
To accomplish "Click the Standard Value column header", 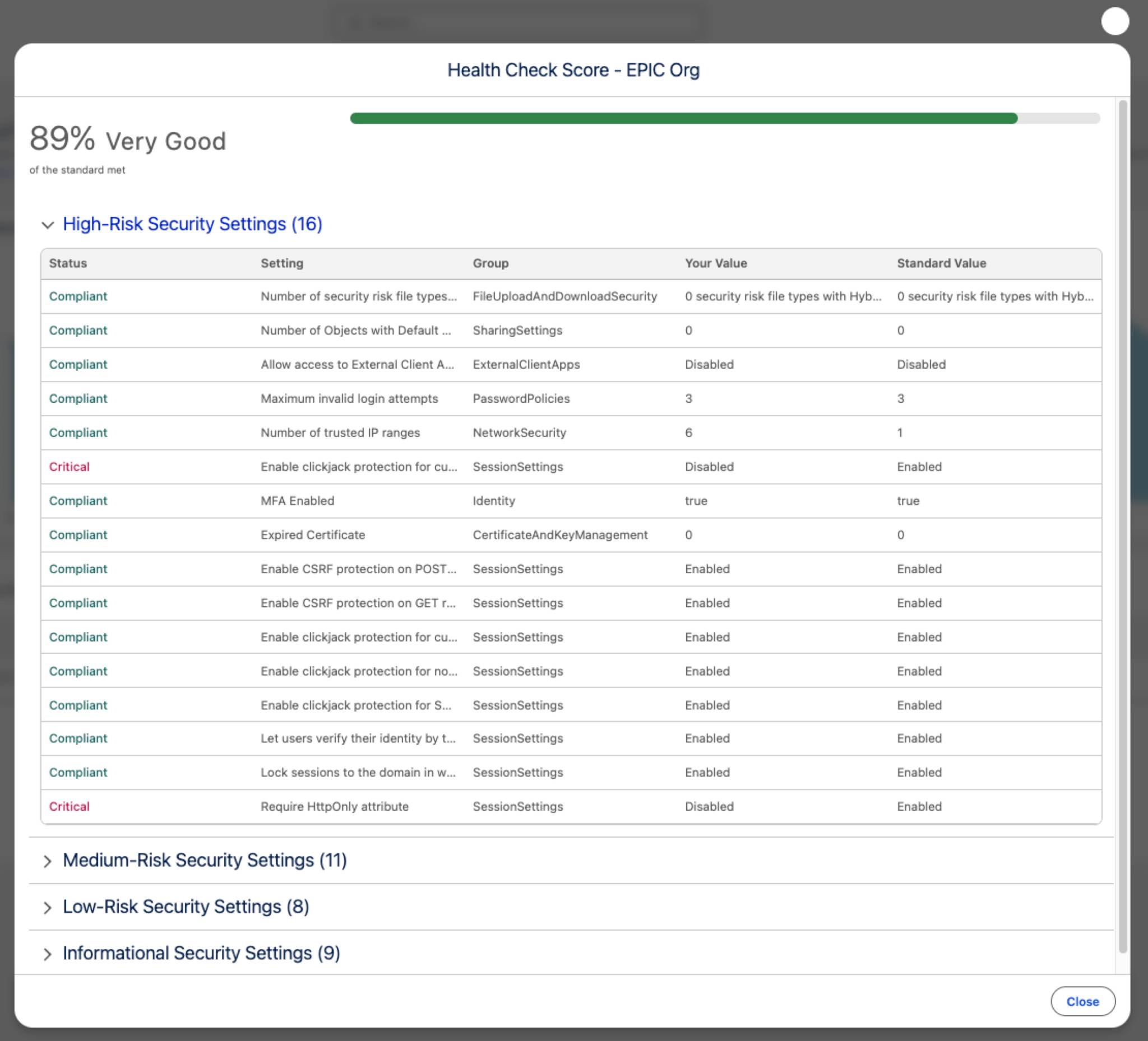I will click(941, 263).
